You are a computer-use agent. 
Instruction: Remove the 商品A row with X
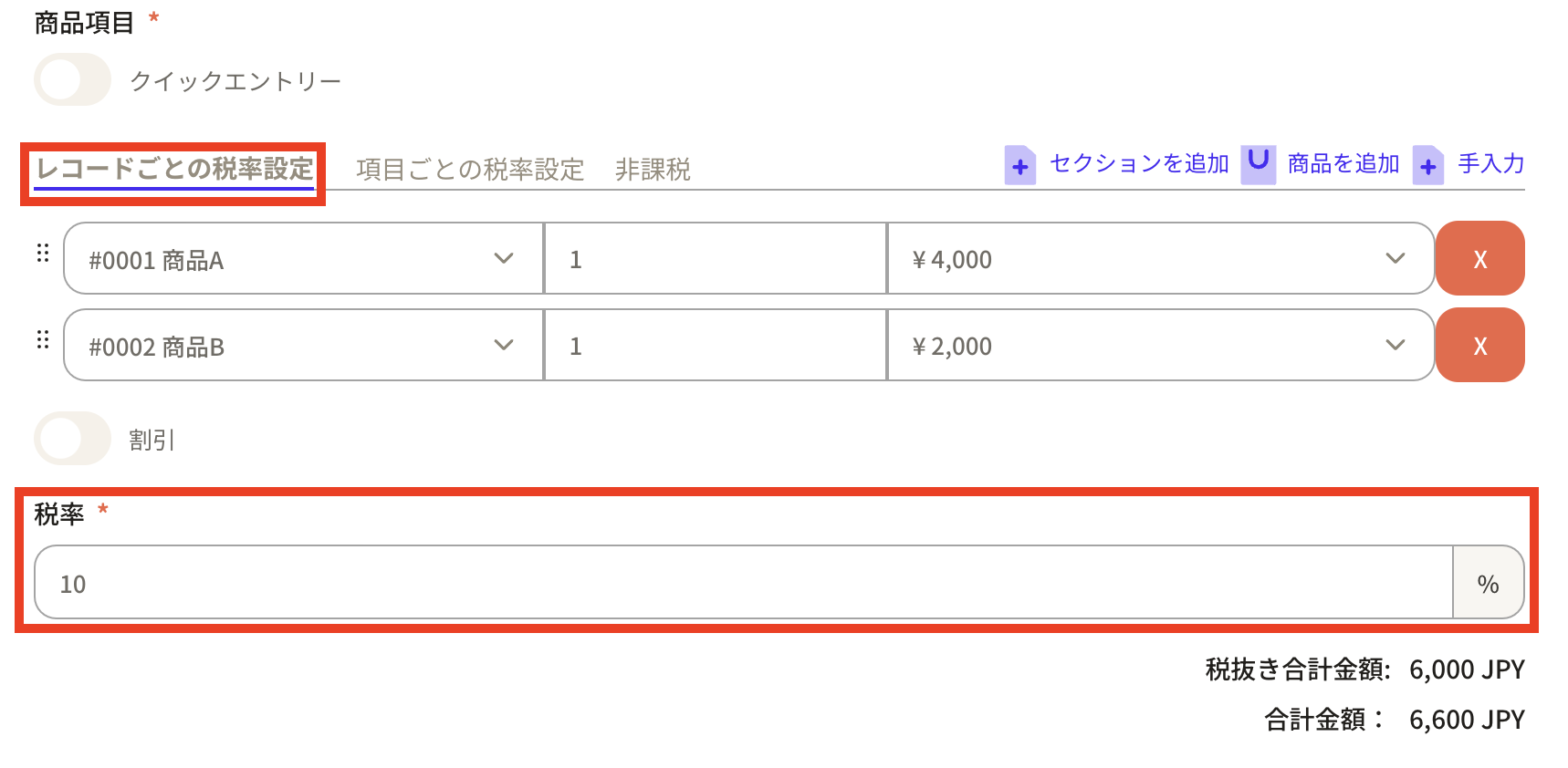pyautogui.click(x=1479, y=259)
